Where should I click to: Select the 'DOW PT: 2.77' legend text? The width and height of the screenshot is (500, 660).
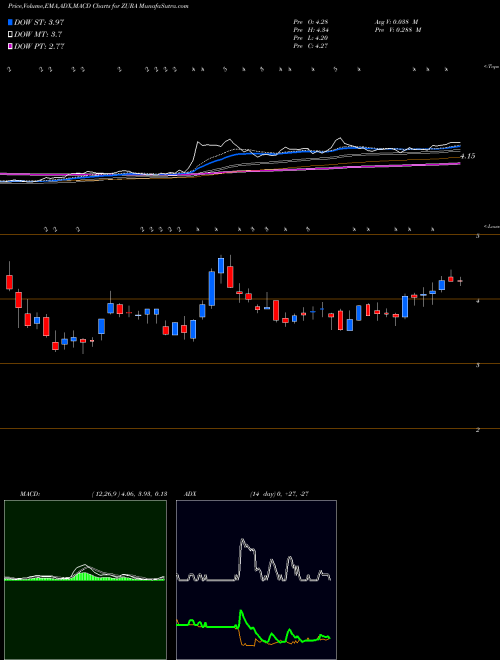[x=39, y=46]
